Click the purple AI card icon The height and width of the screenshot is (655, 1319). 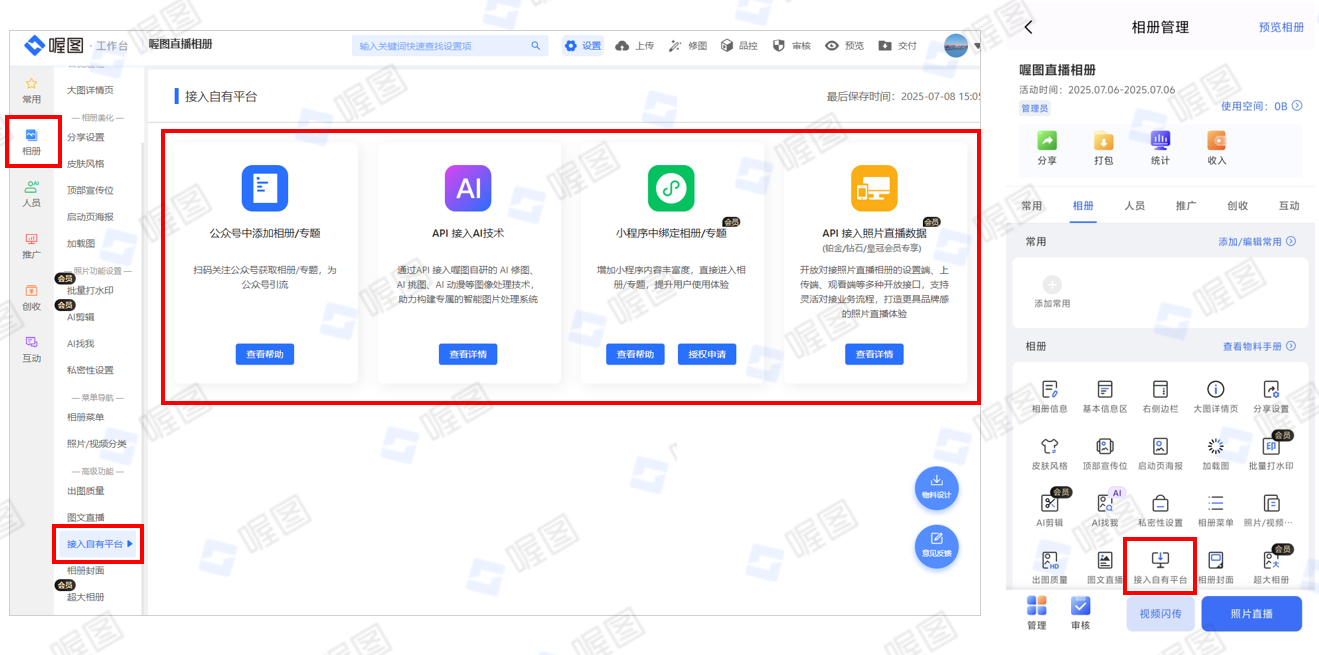pos(468,188)
